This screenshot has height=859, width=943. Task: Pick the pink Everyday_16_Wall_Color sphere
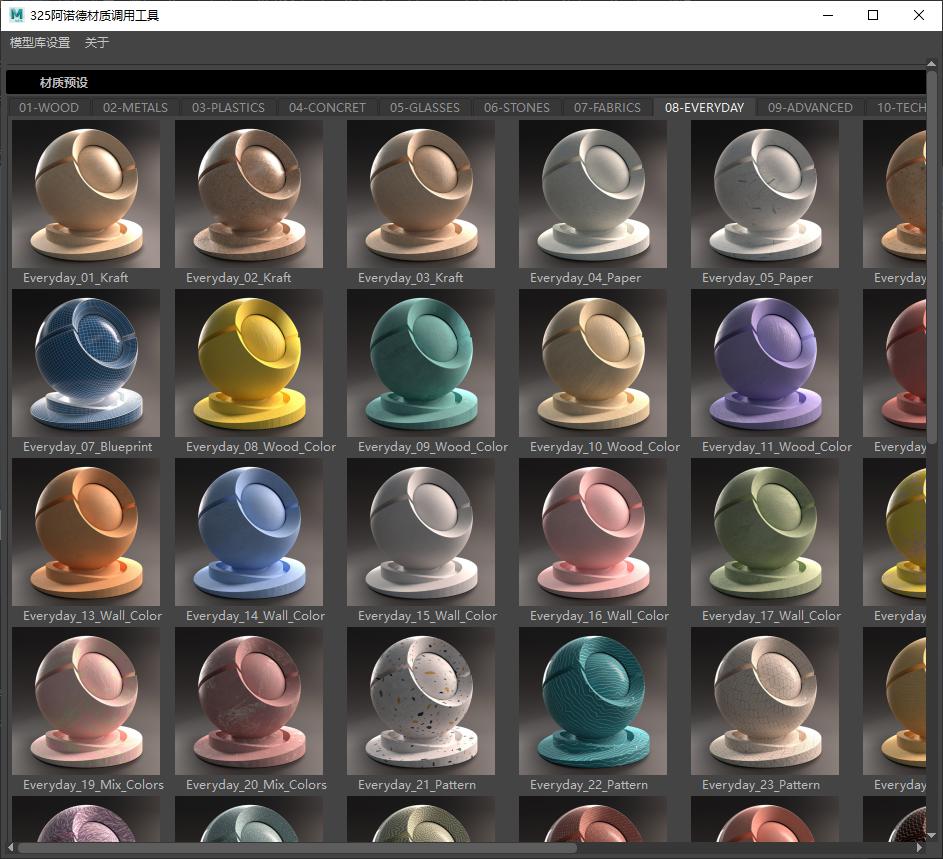pyautogui.click(x=593, y=532)
